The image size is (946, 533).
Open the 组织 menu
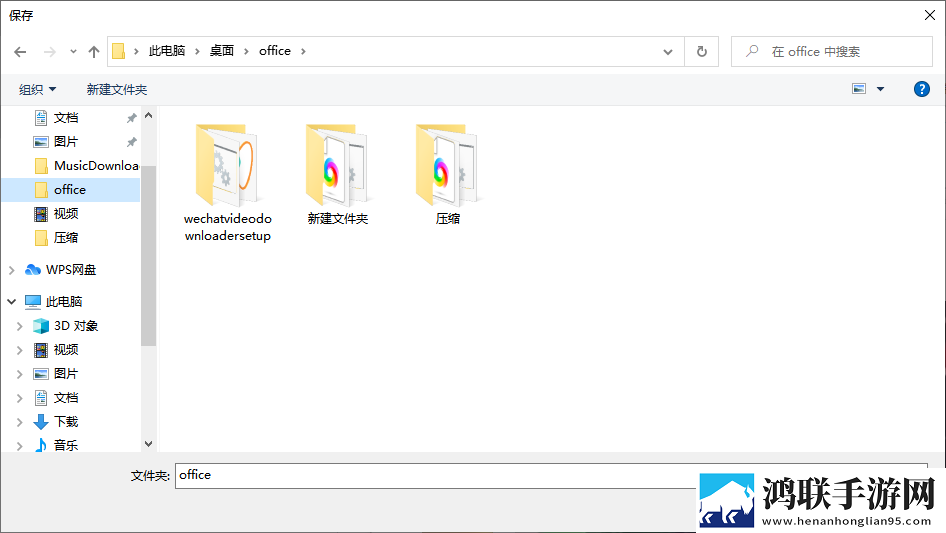click(37, 89)
